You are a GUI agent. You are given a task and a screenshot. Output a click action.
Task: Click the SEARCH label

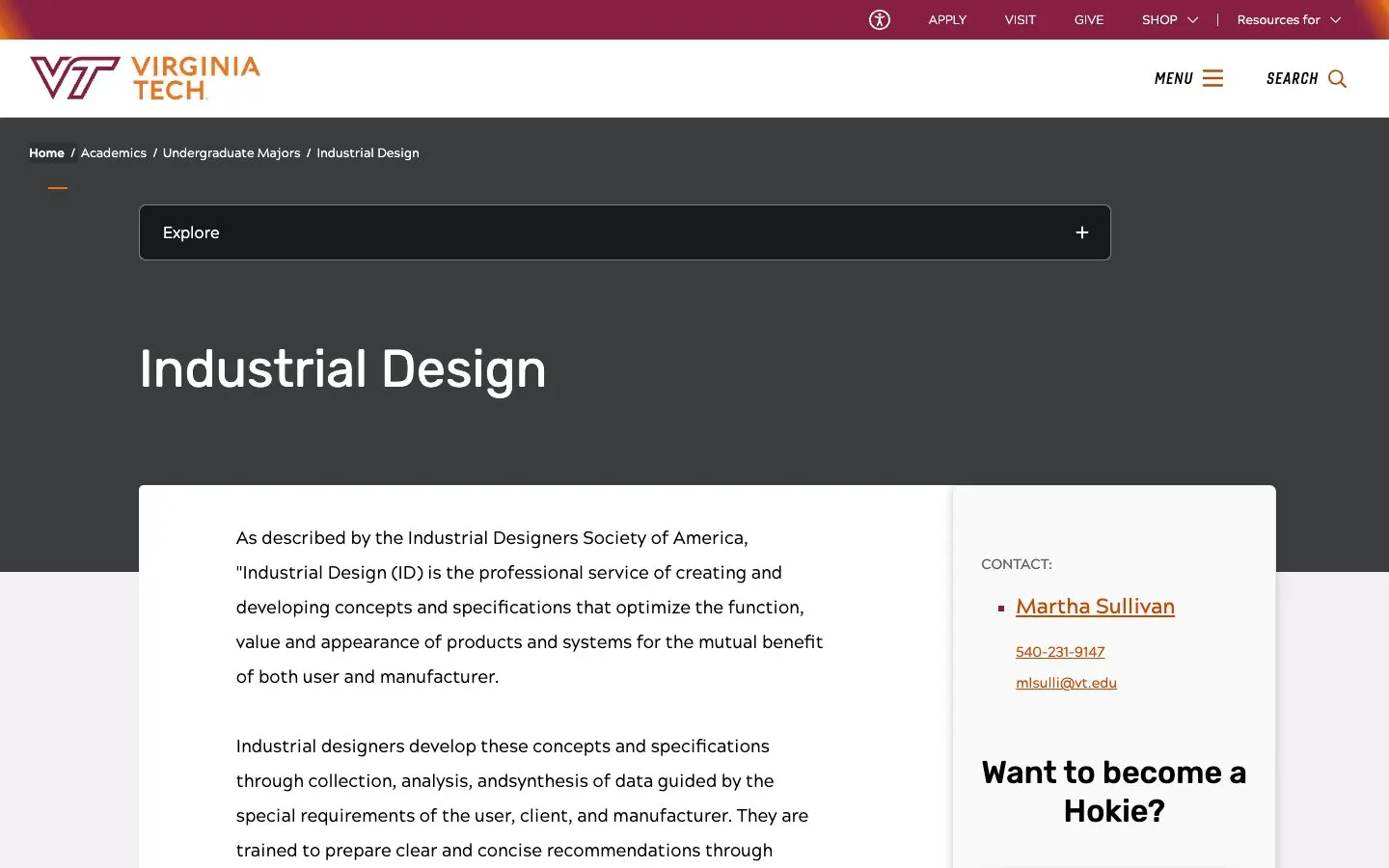click(x=1292, y=78)
